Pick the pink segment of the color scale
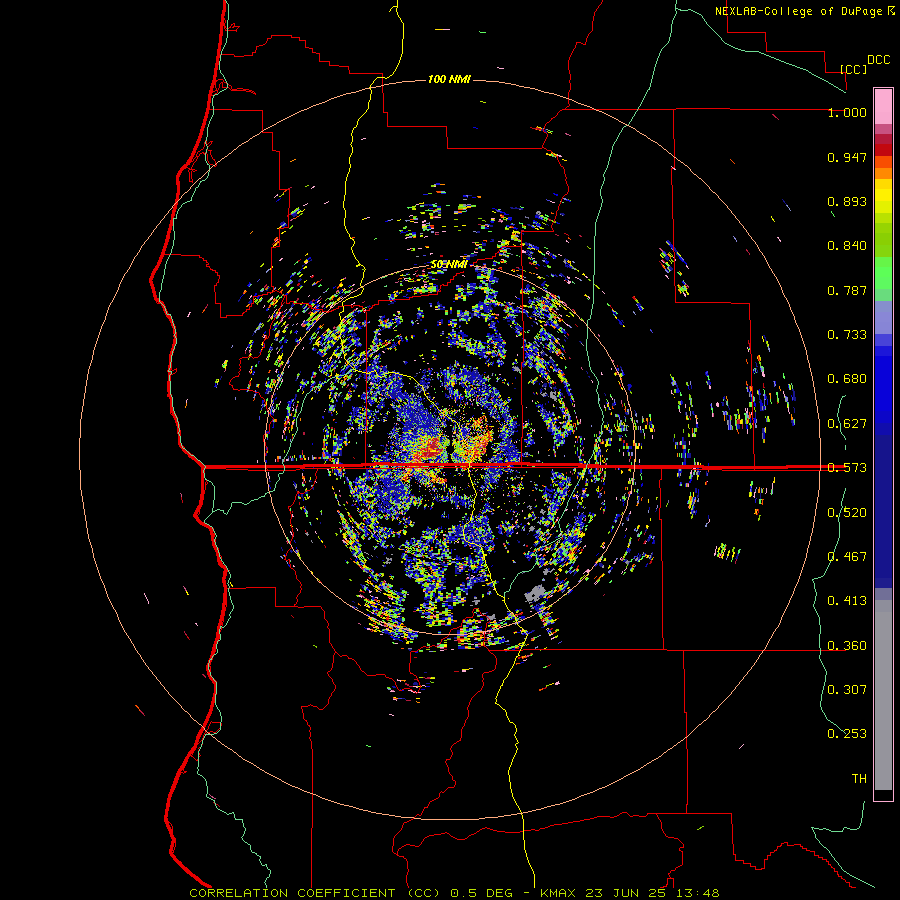 coord(883,107)
